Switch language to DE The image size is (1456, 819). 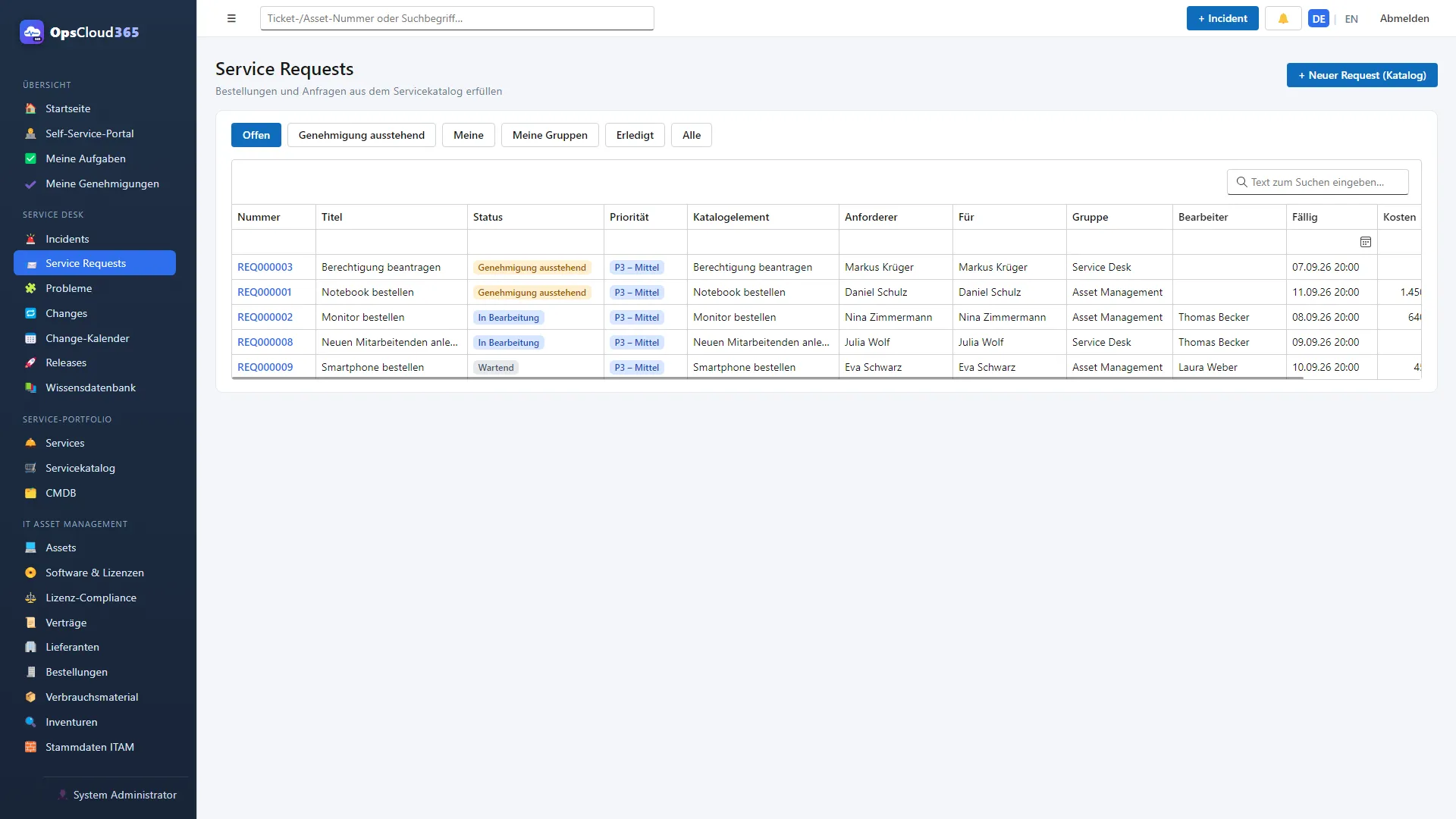[x=1319, y=19]
